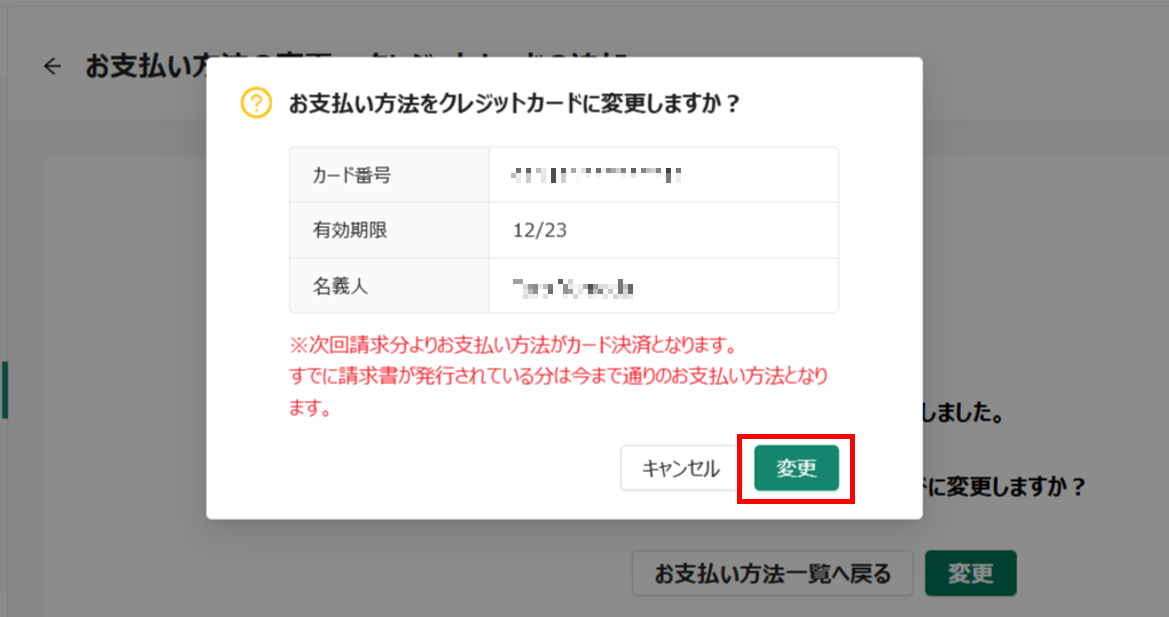This screenshot has height=617, width=1169.
Task: Click the masked card number value
Action: pos(596,175)
